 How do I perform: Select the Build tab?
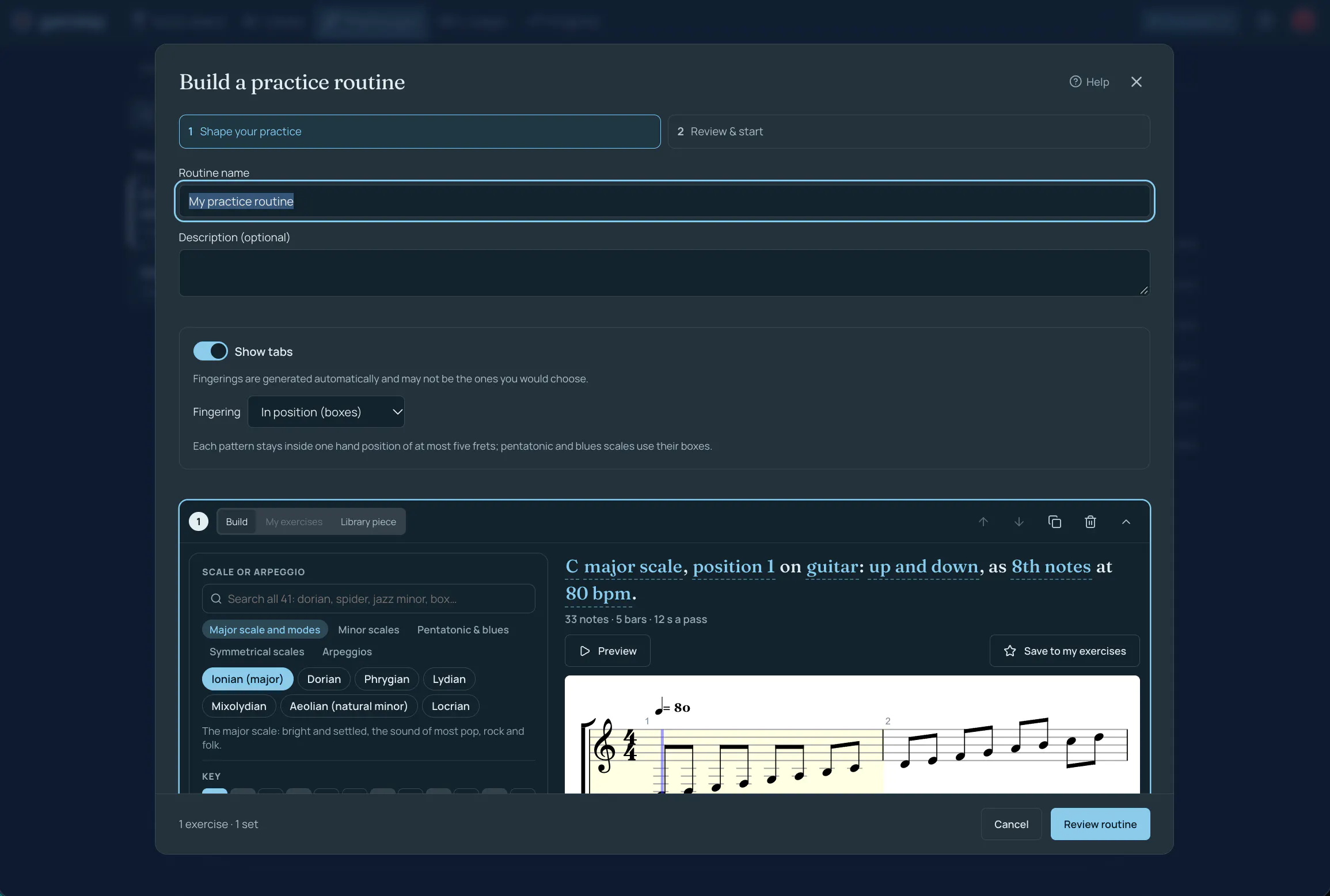click(x=237, y=522)
